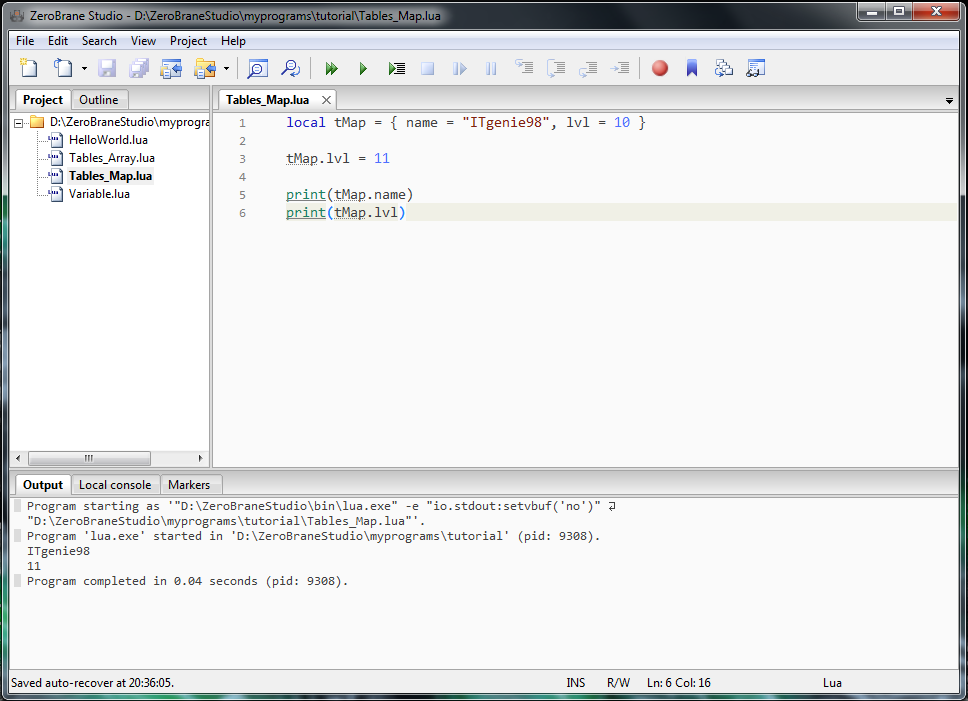Select the Step Into debugging icon
968x701 pixels.
tap(524, 68)
